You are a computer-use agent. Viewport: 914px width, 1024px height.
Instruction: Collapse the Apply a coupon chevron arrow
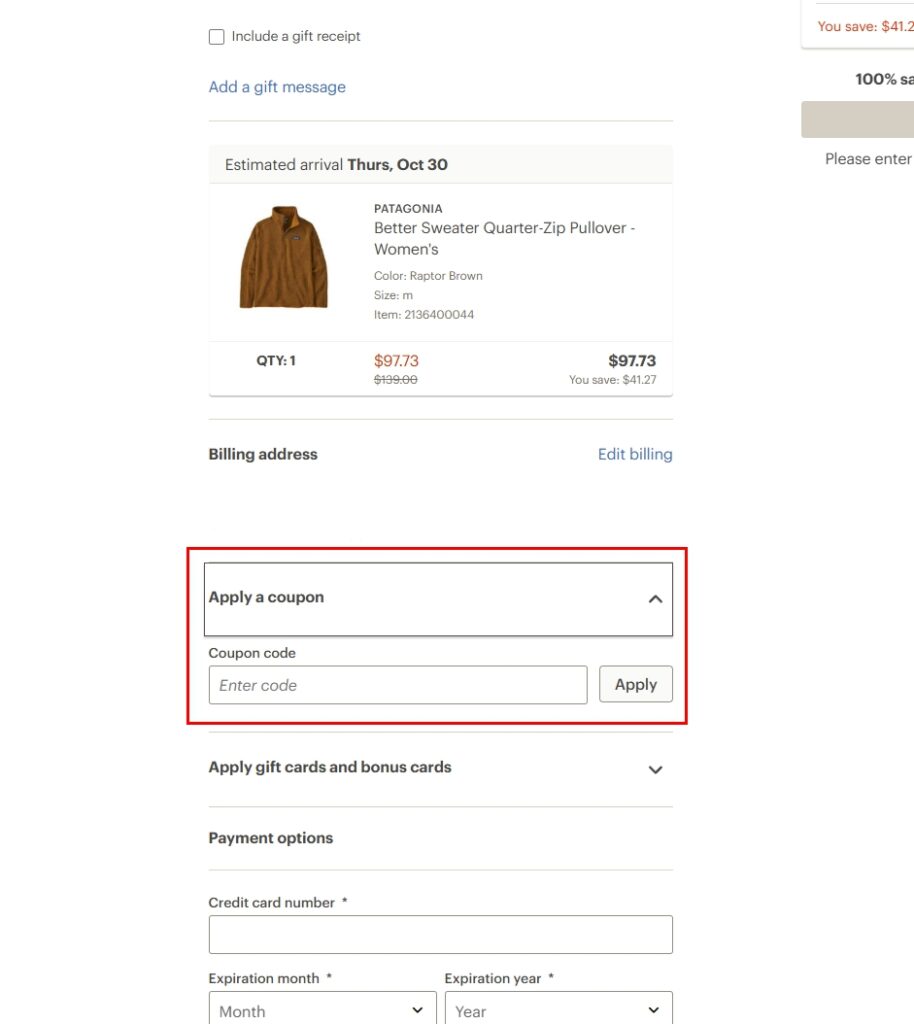click(x=655, y=599)
